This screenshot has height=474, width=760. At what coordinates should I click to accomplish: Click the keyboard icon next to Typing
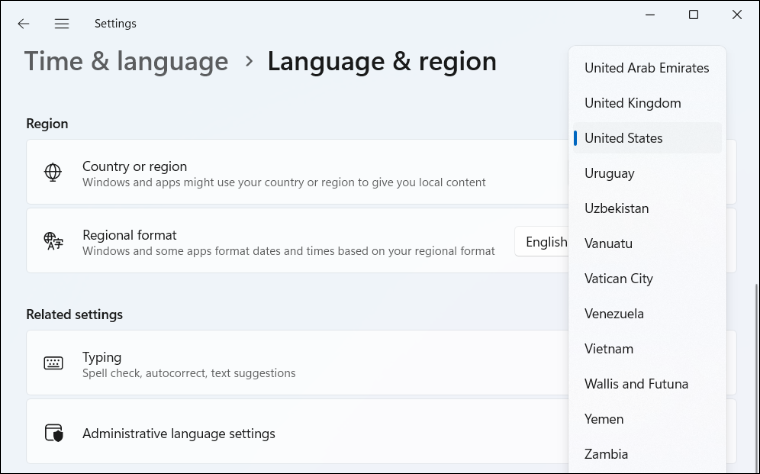(x=53, y=363)
